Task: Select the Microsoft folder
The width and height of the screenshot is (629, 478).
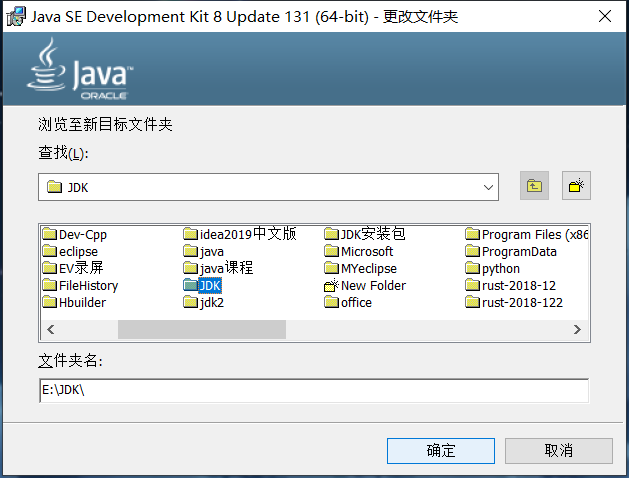Action: coord(359,252)
